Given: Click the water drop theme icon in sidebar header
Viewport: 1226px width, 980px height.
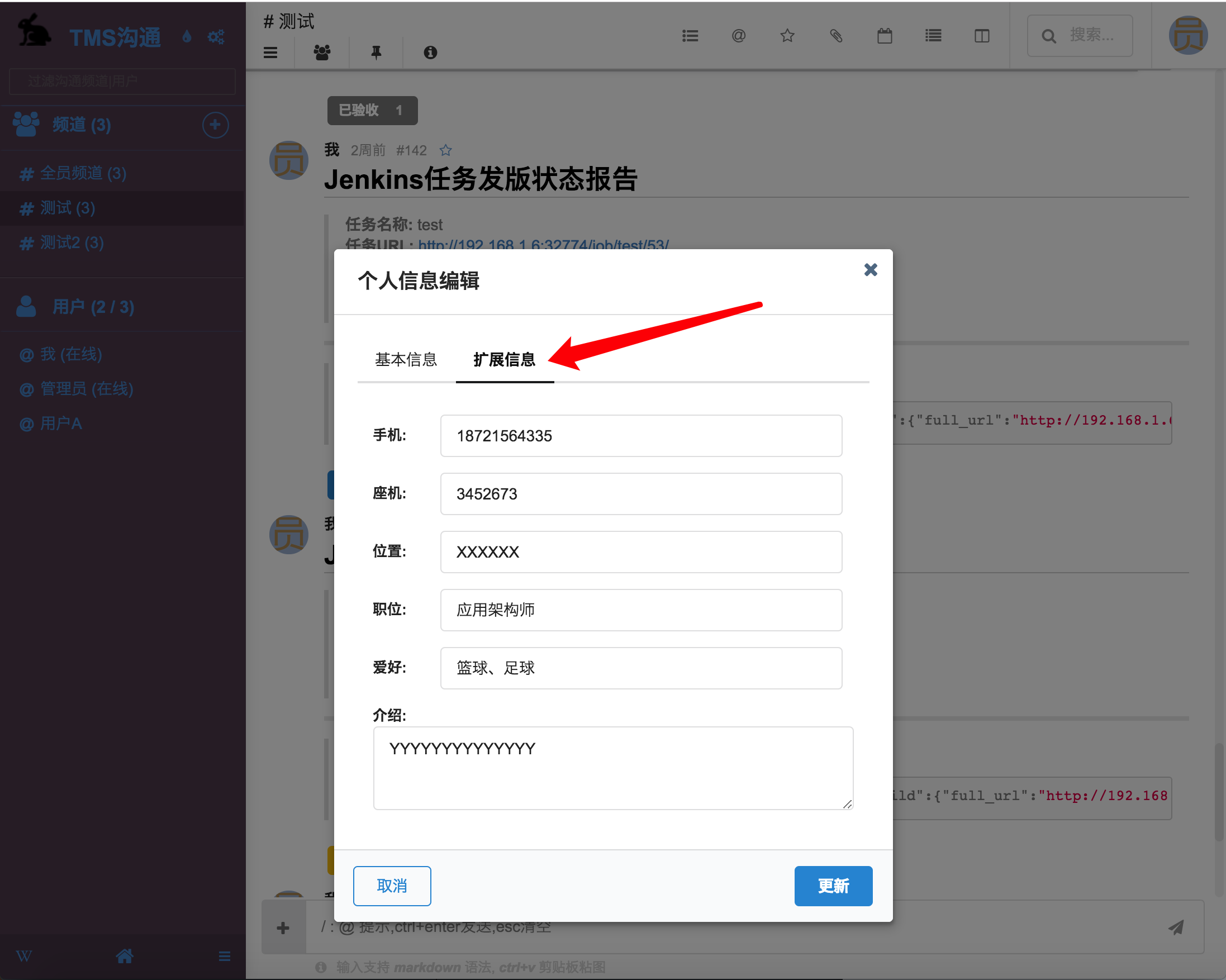Looking at the screenshot, I should click(x=187, y=37).
